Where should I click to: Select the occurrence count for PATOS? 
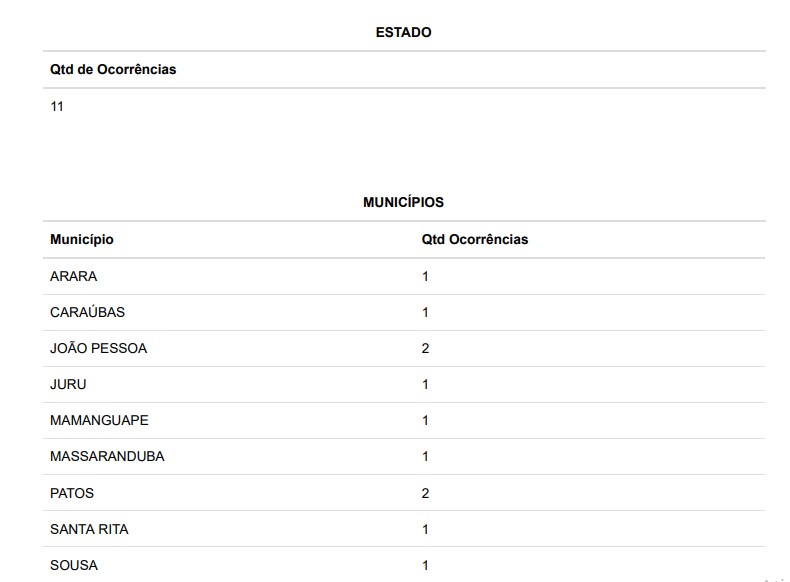(x=425, y=493)
